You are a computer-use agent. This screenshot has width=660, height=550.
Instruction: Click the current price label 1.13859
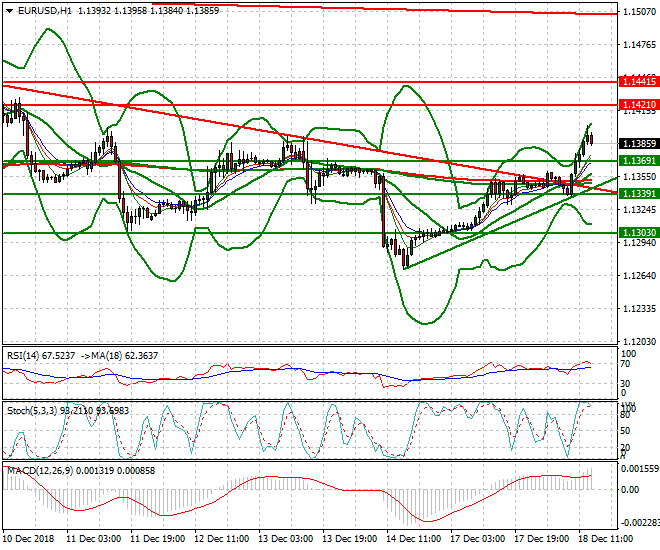[x=639, y=144]
